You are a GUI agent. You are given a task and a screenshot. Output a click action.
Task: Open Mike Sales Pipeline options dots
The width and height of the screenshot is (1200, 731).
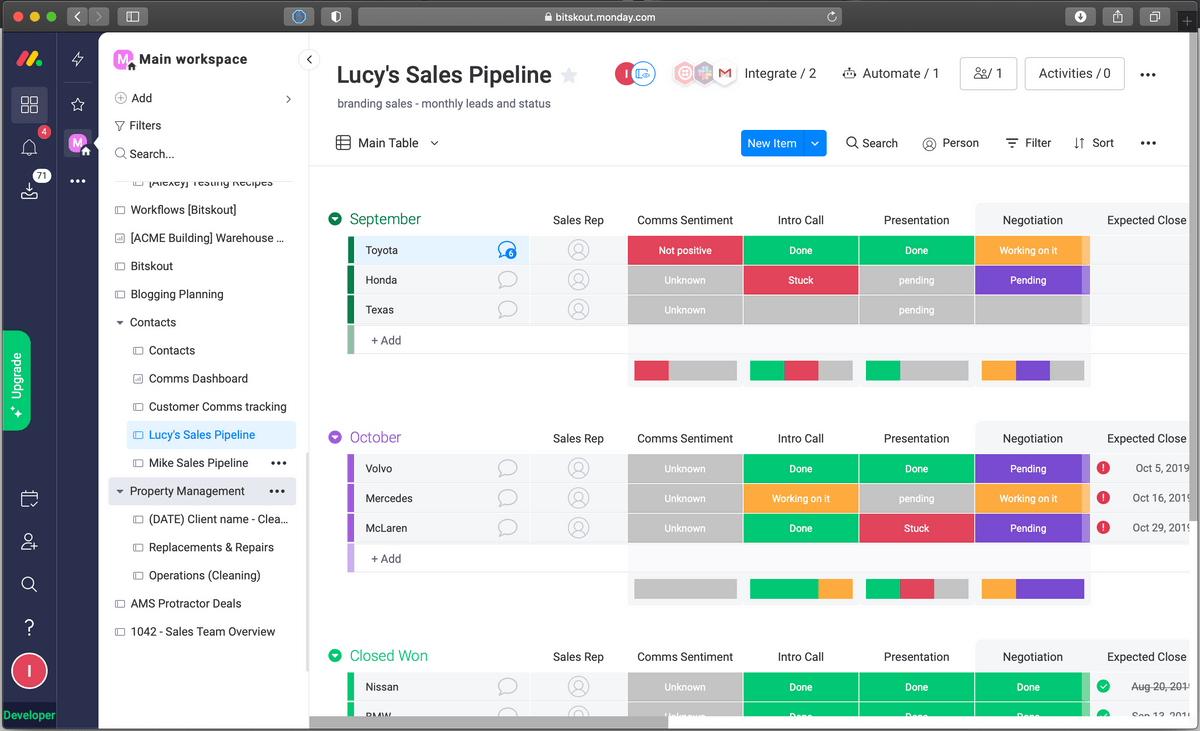[x=278, y=463]
